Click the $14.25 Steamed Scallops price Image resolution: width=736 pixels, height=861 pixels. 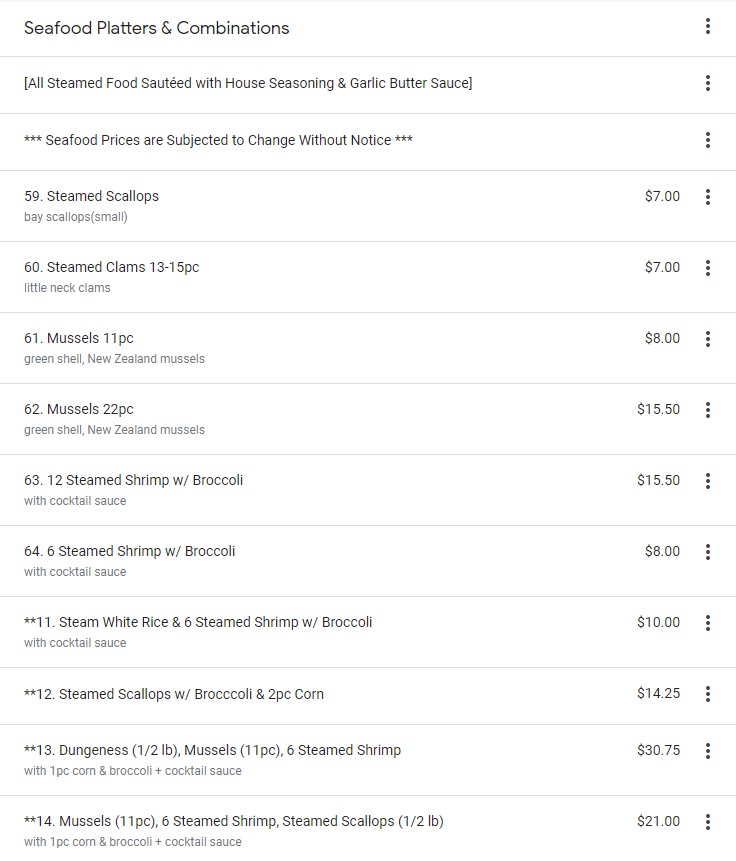pyautogui.click(x=658, y=693)
